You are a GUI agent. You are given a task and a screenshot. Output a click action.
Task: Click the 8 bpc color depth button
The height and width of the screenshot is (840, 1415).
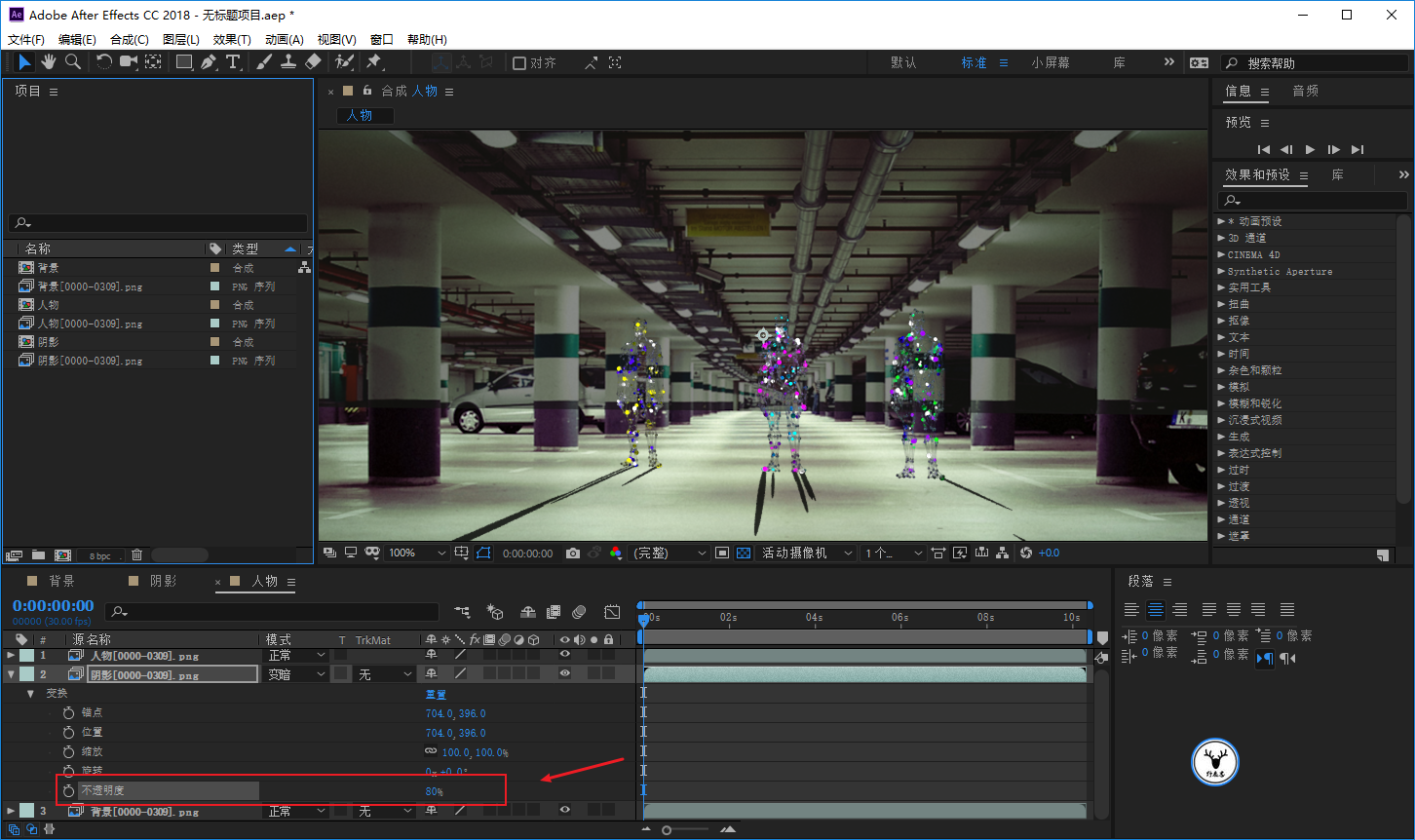[x=100, y=555]
